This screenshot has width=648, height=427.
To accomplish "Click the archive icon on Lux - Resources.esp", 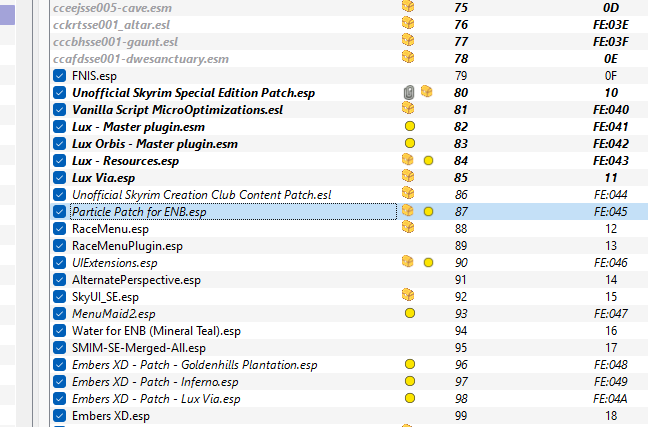I will 408,159.
